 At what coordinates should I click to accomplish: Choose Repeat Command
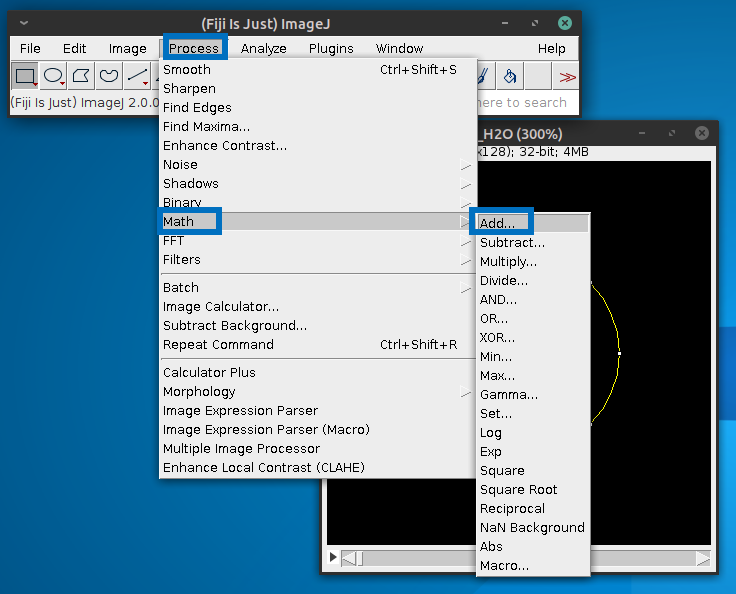pyautogui.click(x=318, y=345)
